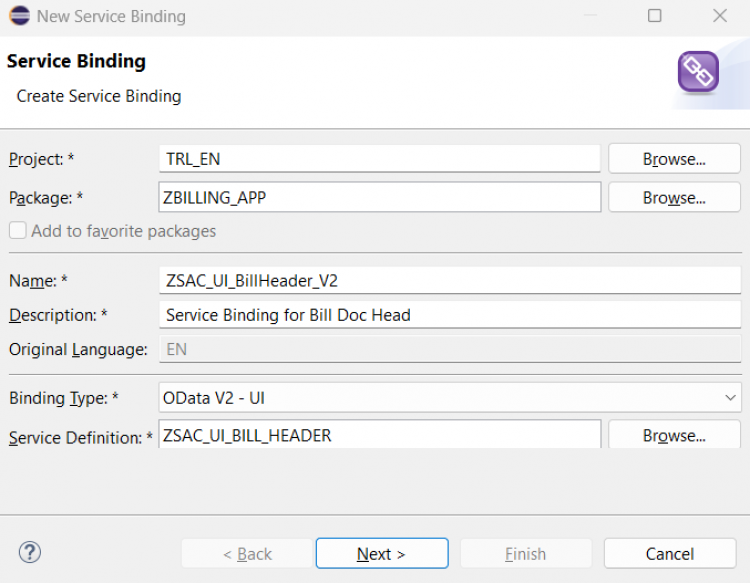Close the New Service Binding dialog
Viewport: 750px width, 583px height.
(719, 16)
